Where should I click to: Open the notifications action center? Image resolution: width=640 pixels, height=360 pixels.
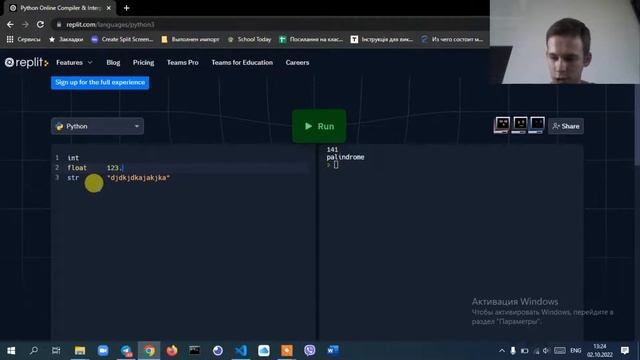(x=625, y=351)
